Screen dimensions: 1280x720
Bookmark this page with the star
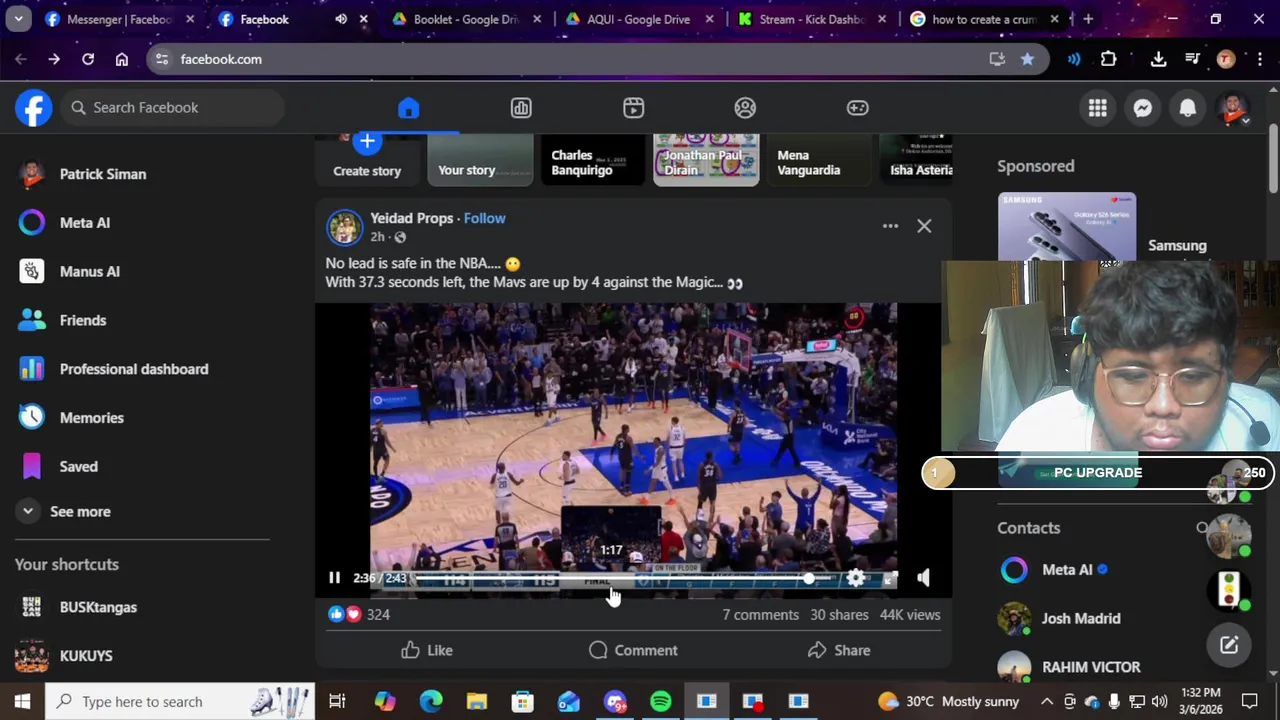click(1027, 59)
